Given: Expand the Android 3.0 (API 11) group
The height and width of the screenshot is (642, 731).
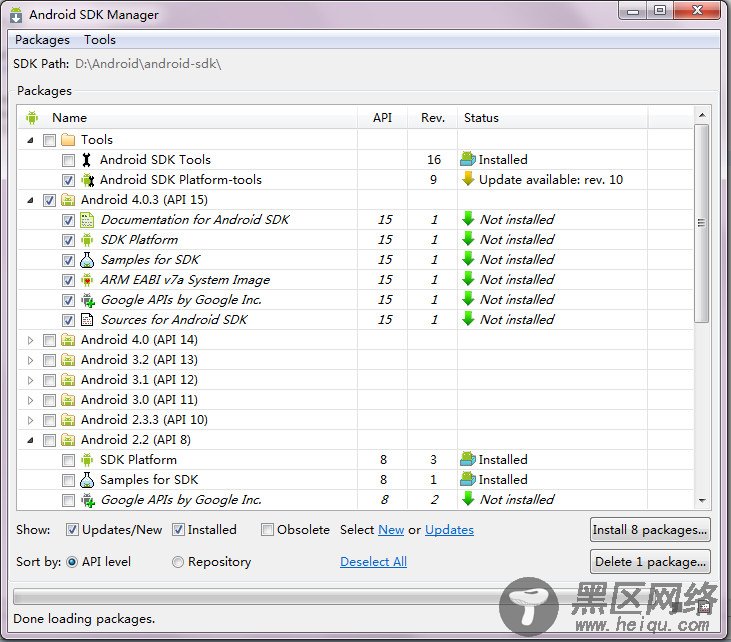Looking at the screenshot, I should (x=30, y=400).
